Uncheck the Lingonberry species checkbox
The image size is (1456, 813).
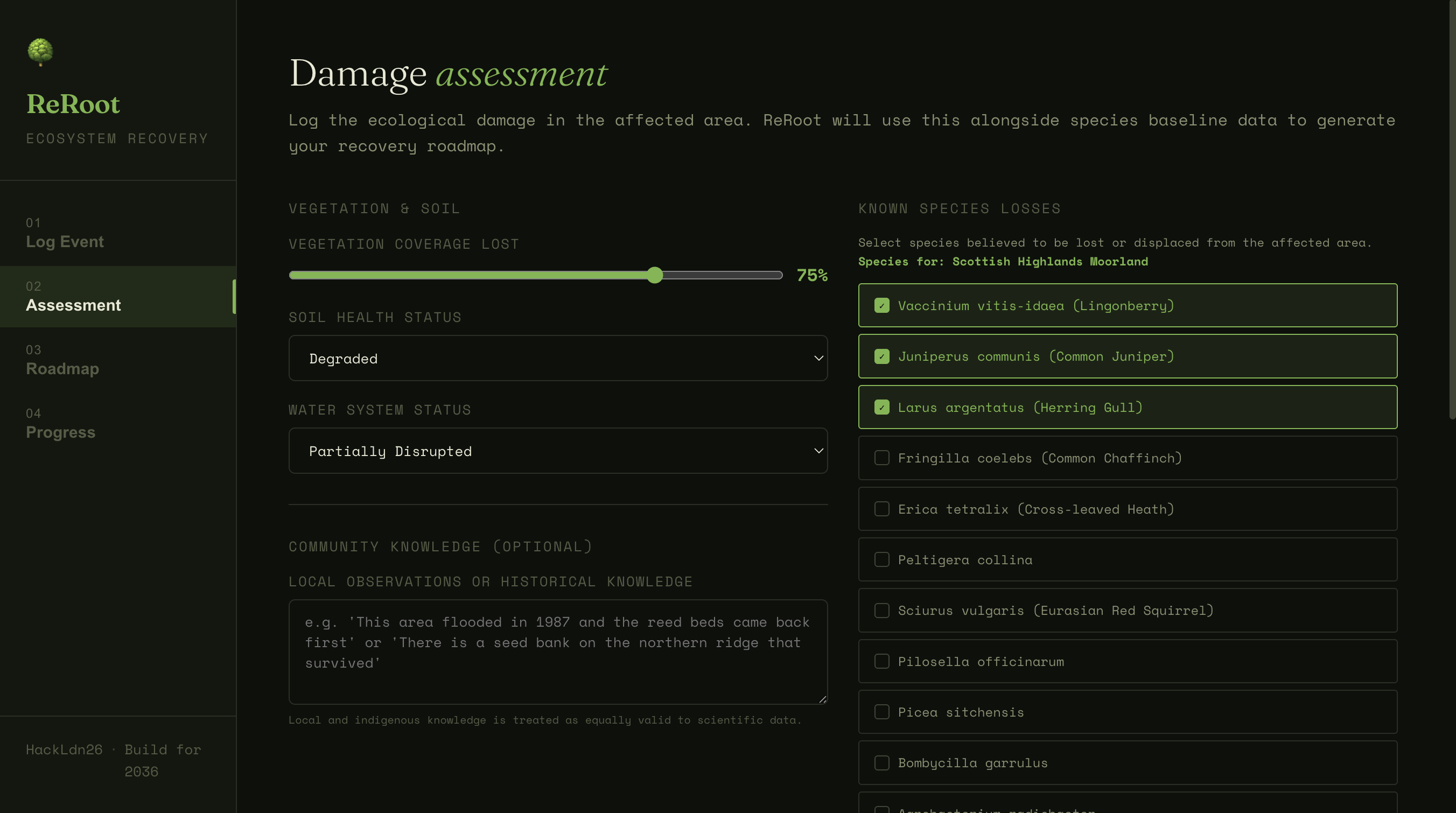point(882,306)
